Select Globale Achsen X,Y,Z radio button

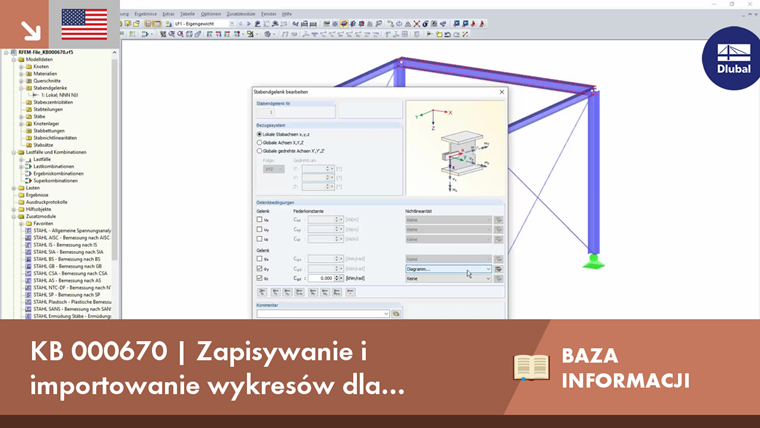tap(259, 143)
